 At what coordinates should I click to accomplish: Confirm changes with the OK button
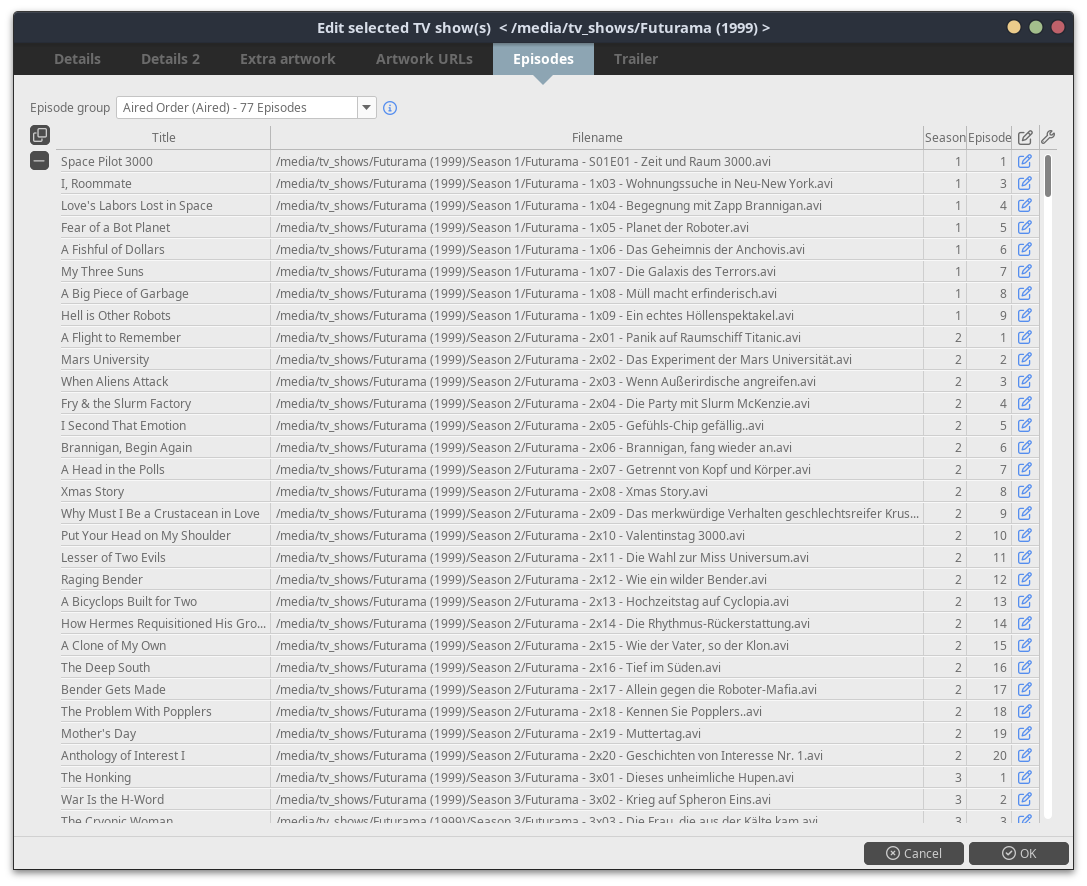tap(1018, 853)
